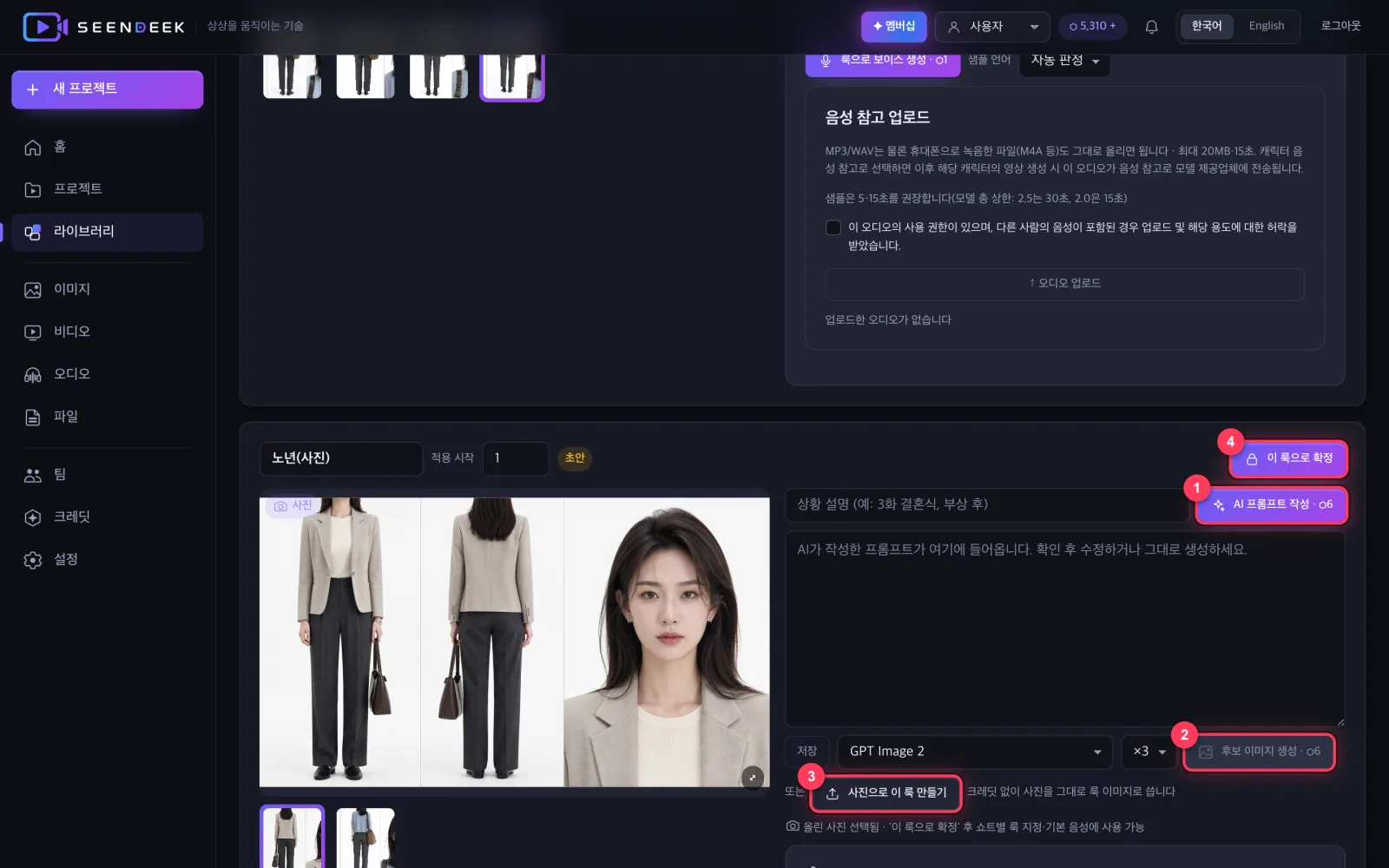Switch language to English
The height and width of the screenshot is (868, 1389).
pyautogui.click(x=1266, y=27)
